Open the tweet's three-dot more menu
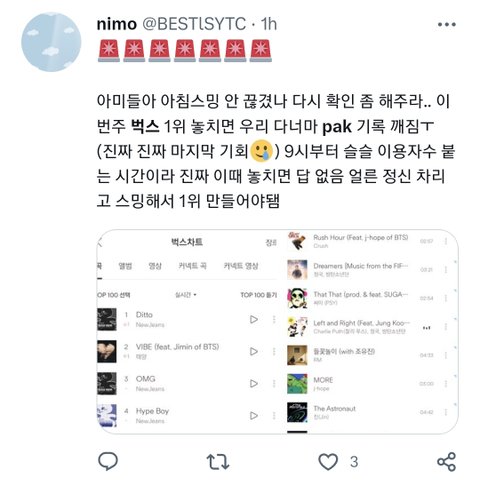The height and width of the screenshot is (486, 480). tap(447, 24)
